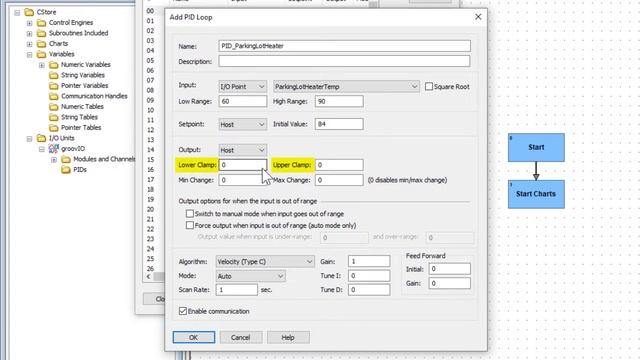Select row 00 in the background PID list
The height and width of the screenshot is (360, 640).
pyautogui.click(x=150, y=11)
